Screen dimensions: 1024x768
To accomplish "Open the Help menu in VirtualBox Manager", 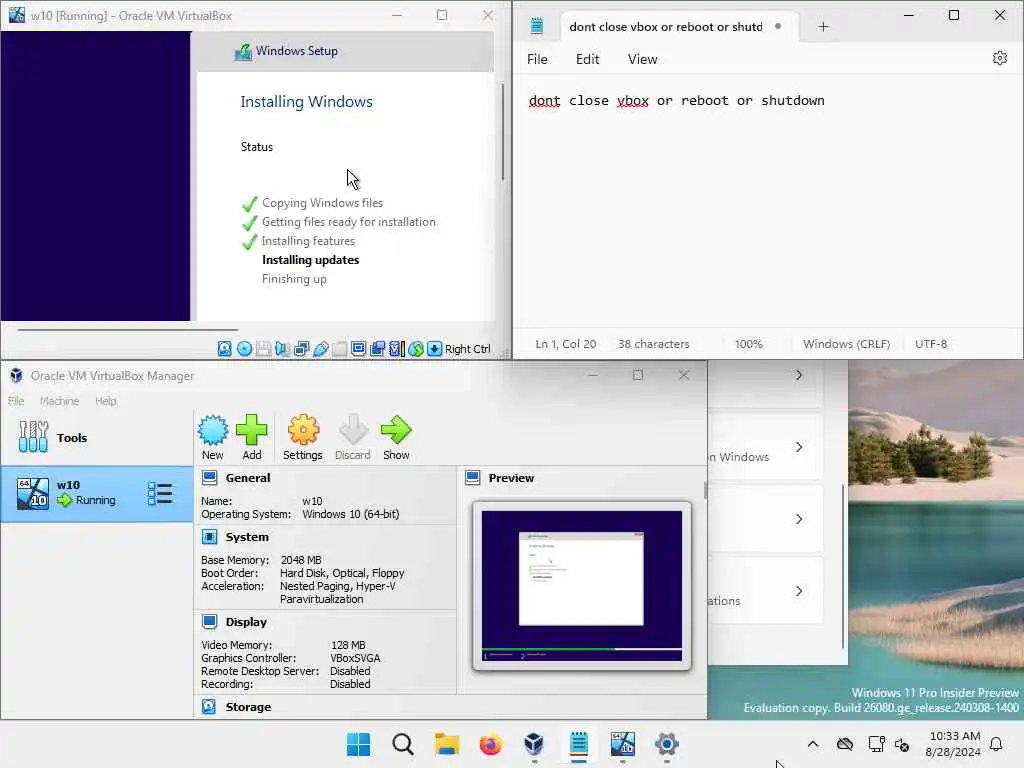I will (x=106, y=401).
